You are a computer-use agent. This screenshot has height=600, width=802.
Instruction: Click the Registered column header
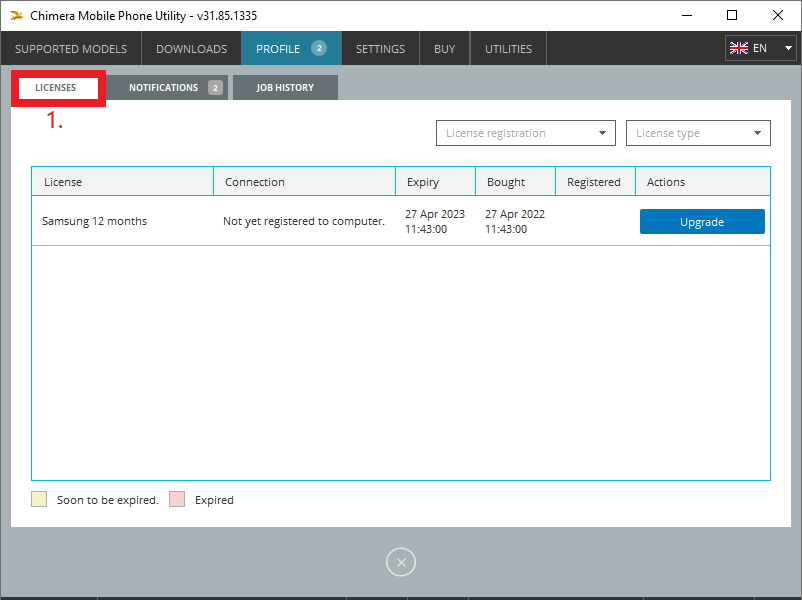[595, 182]
